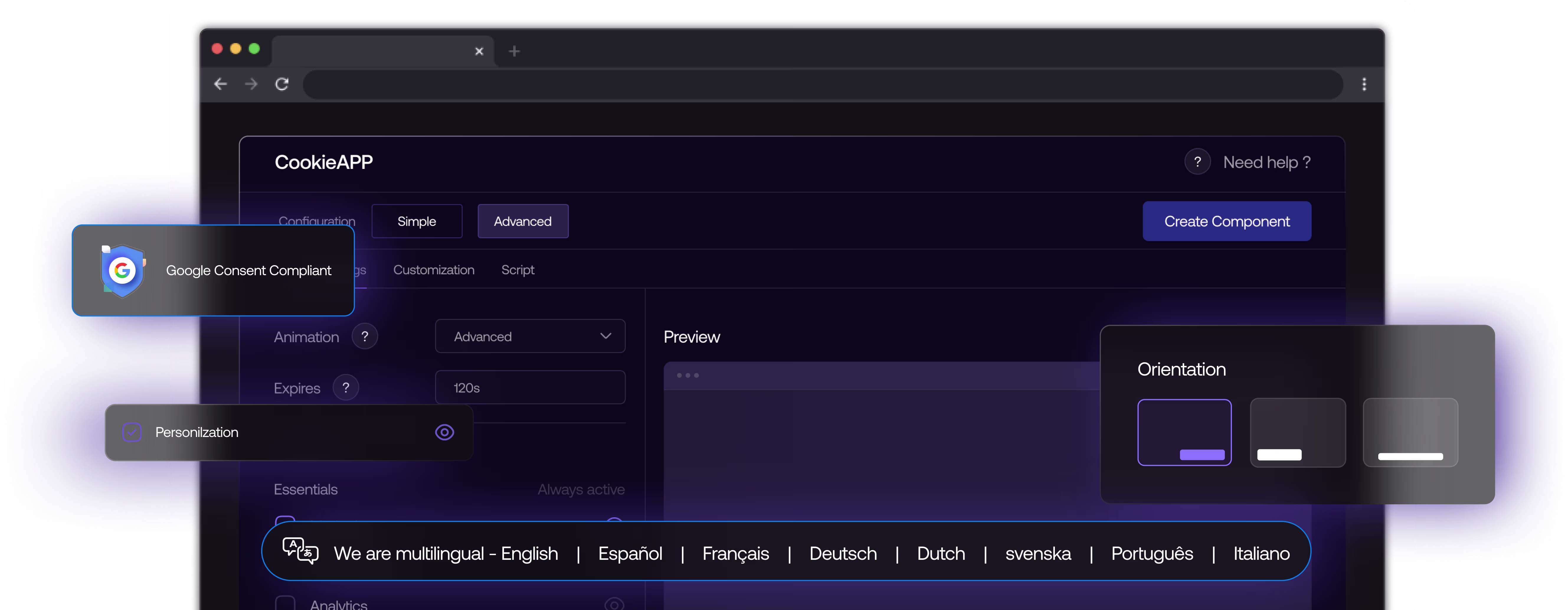
Task: Click the Expires 120s input field
Action: pyautogui.click(x=530, y=387)
